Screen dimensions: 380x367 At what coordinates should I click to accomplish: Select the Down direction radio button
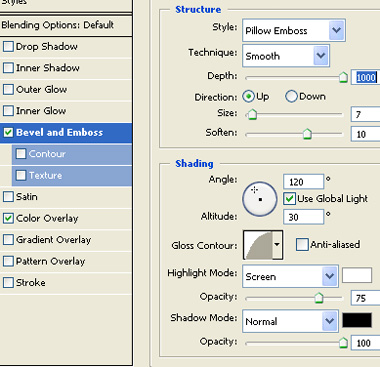point(291,97)
